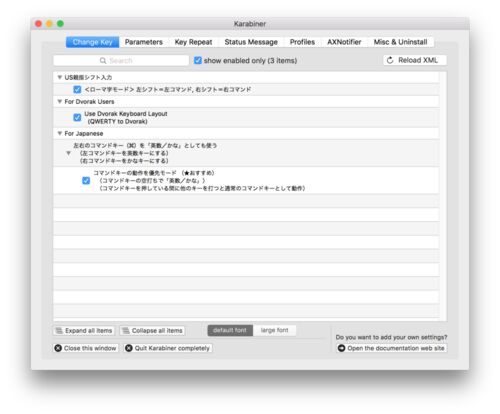Open the Profiles tab

(x=302, y=42)
